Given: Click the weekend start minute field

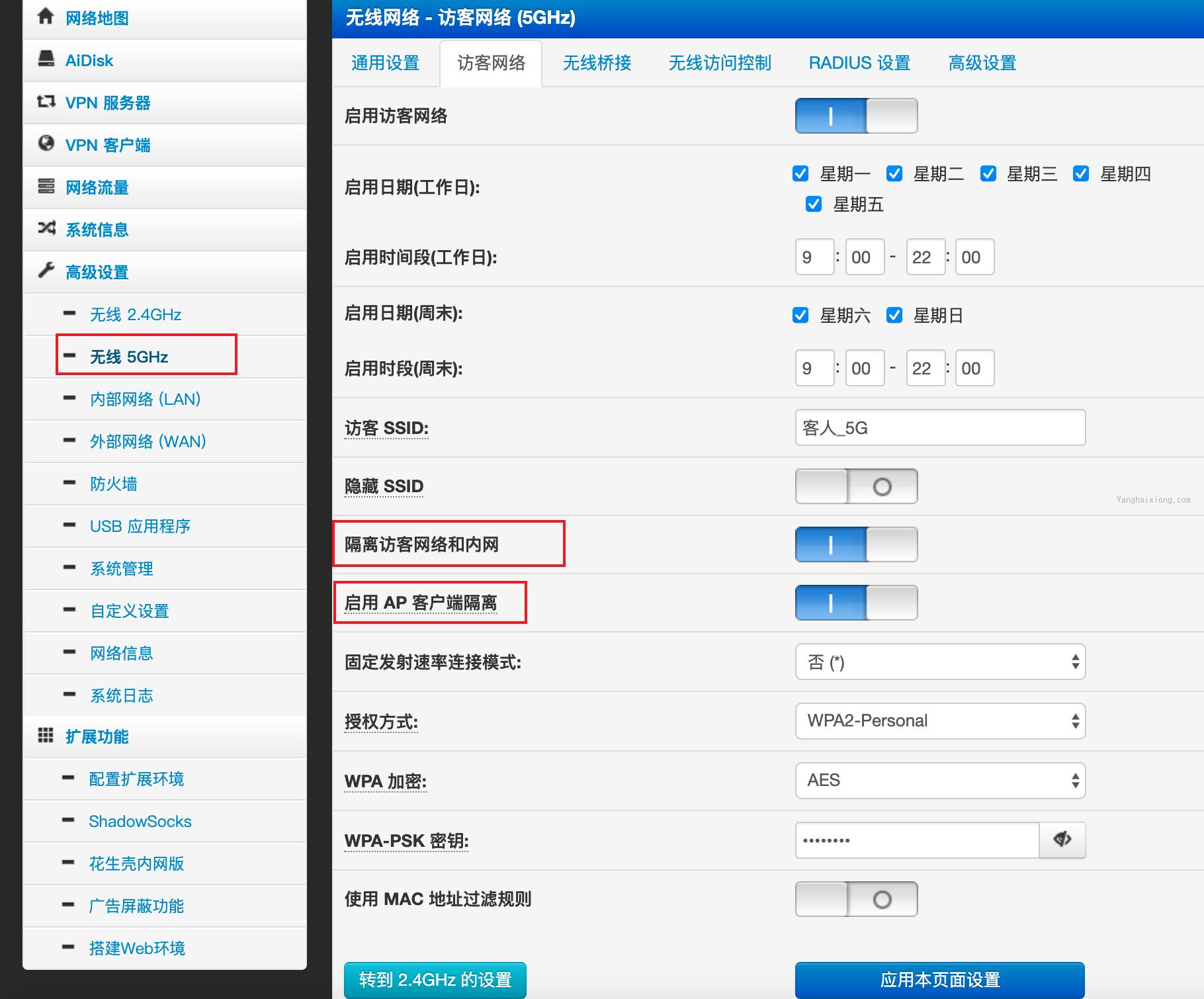Looking at the screenshot, I should tap(865, 368).
